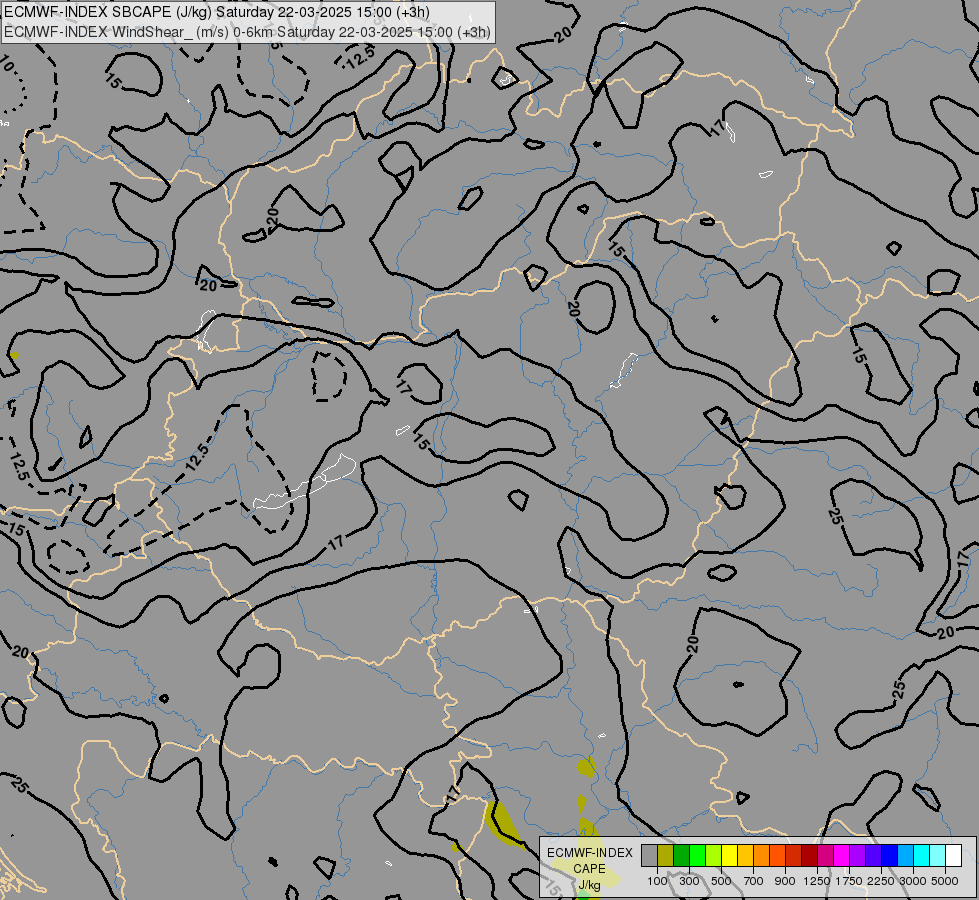
Task: Pick the dark red swatch left of 1250
Action: pyautogui.click(x=810, y=856)
